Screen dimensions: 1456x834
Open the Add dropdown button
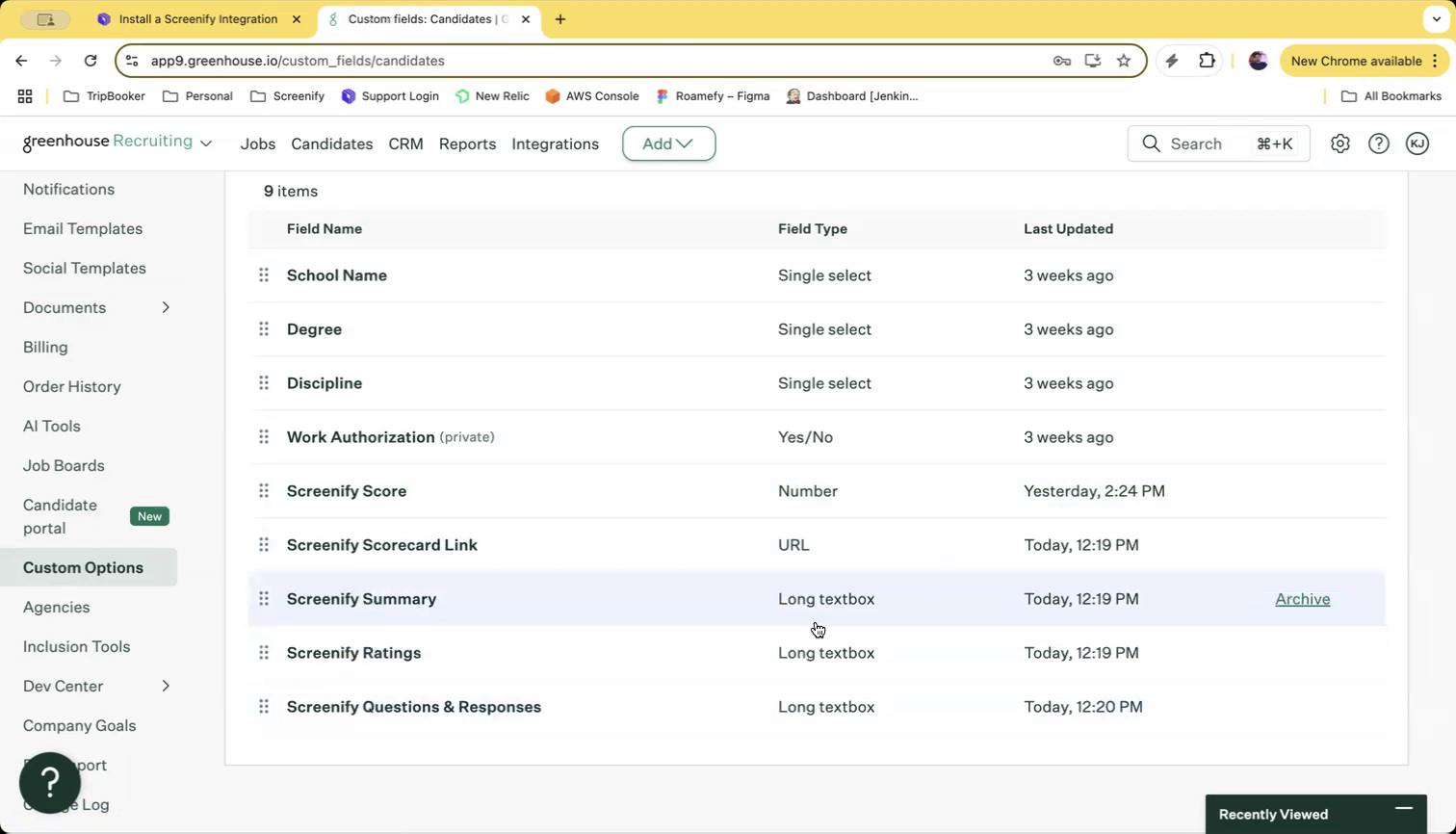coord(668,143)
